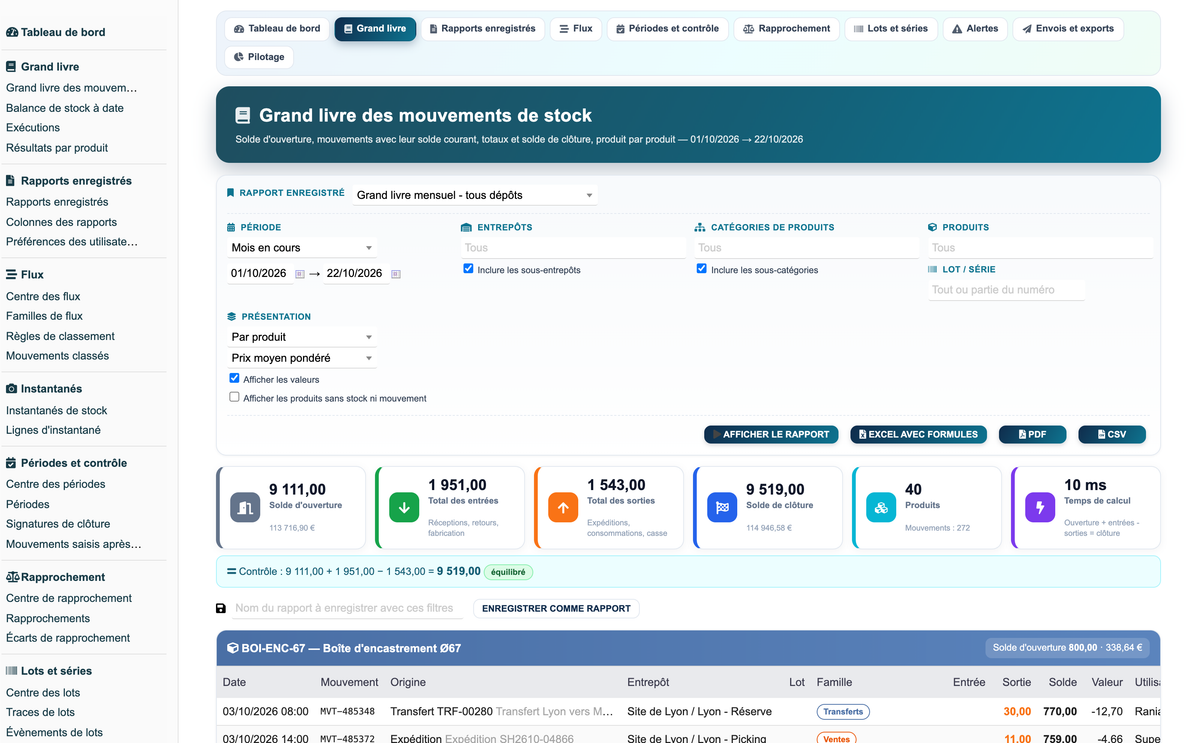The width and height of the screenshot is (1200, 743).
Task: Click the Lots et séries sidebar barcode icon
Action: point(12,671)
